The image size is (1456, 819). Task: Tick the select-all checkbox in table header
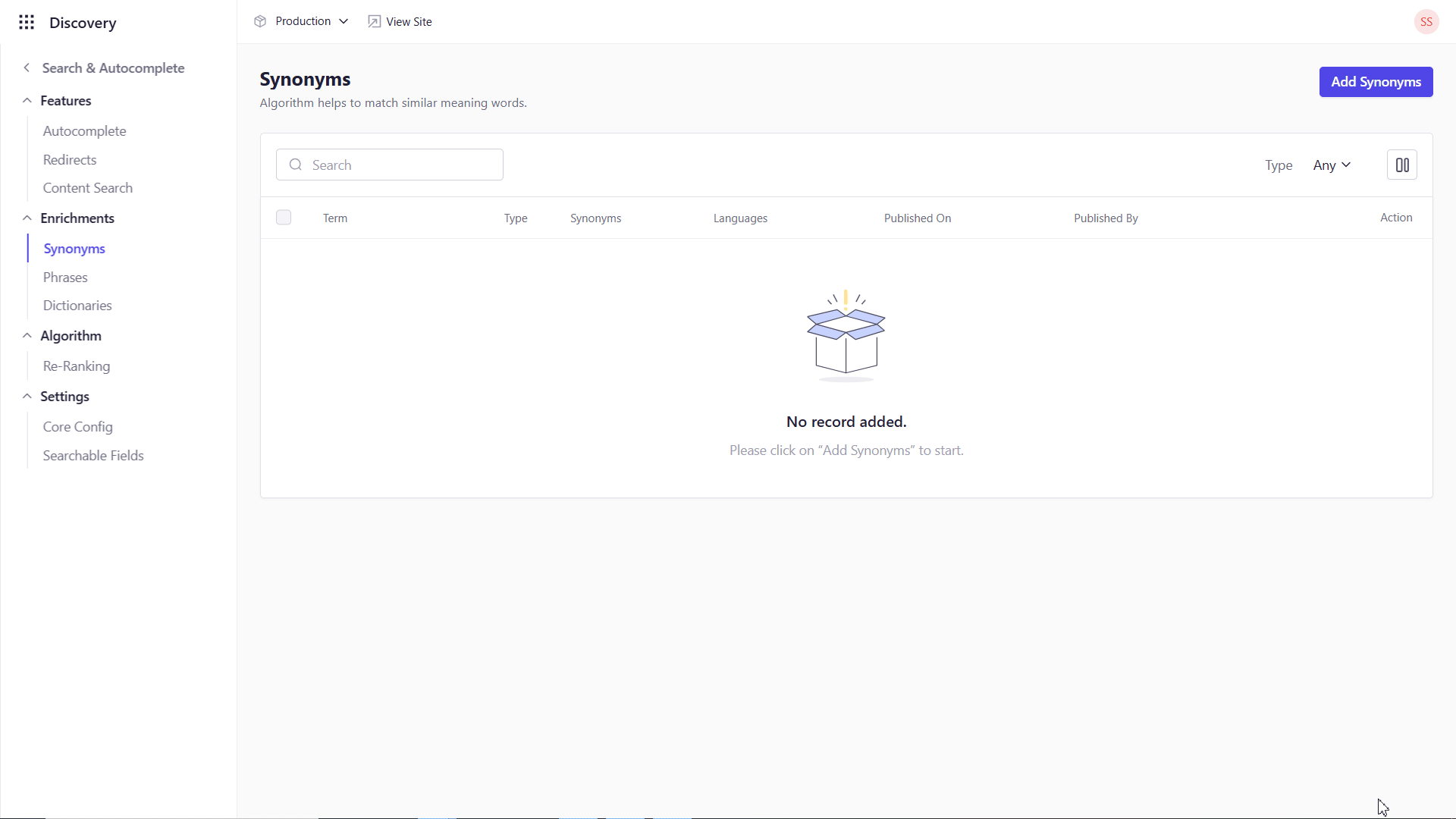pos(284,218)
